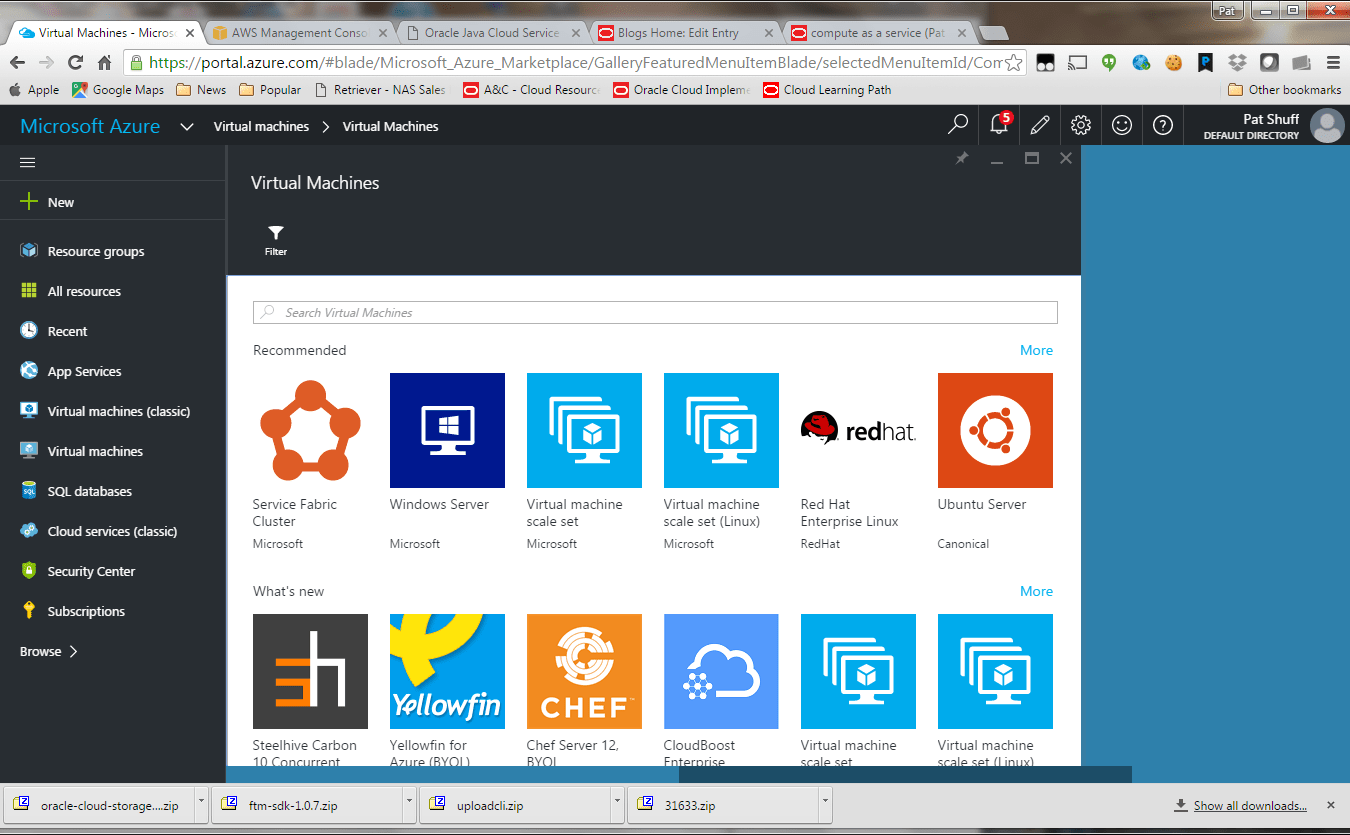The width and height of the screenshot is (1350, 835).
Task: Reload the page with Chrome's refresh icon
Action: tap(75, 63)
